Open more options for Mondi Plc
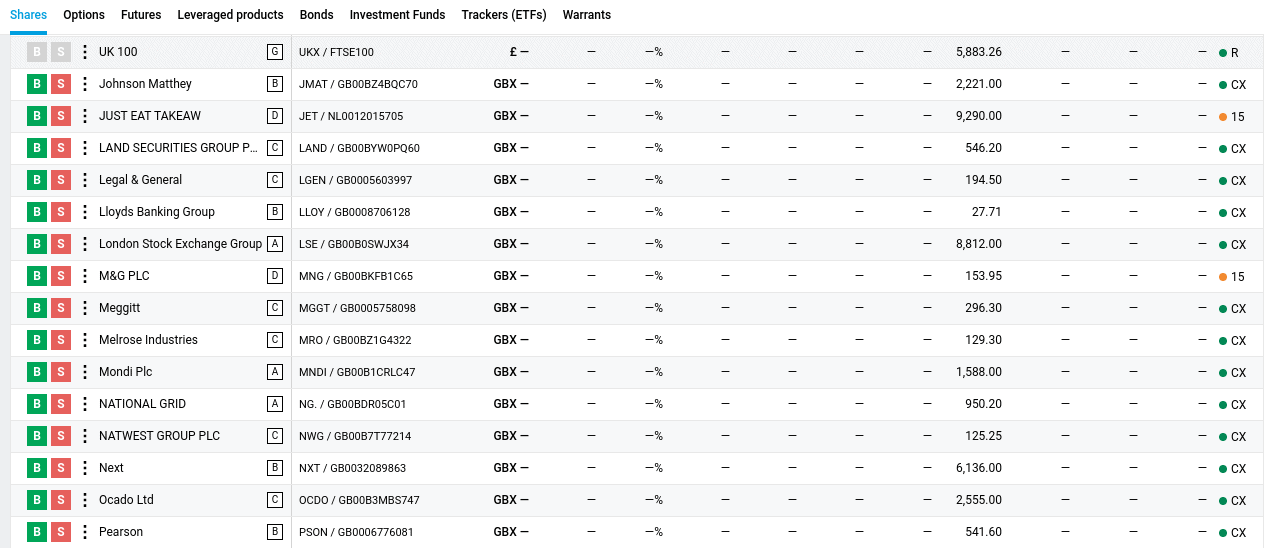 coord(85,372)
